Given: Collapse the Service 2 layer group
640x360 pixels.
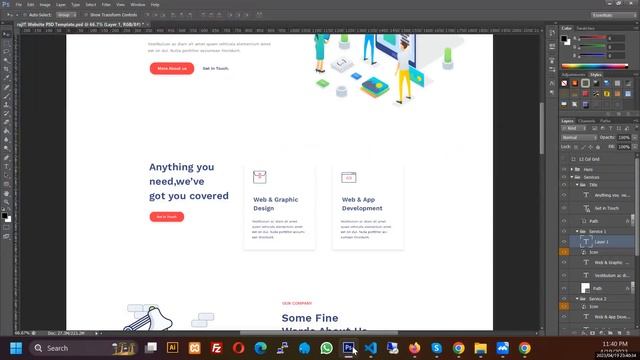Looking at the screenshot, I should point(577,299).
